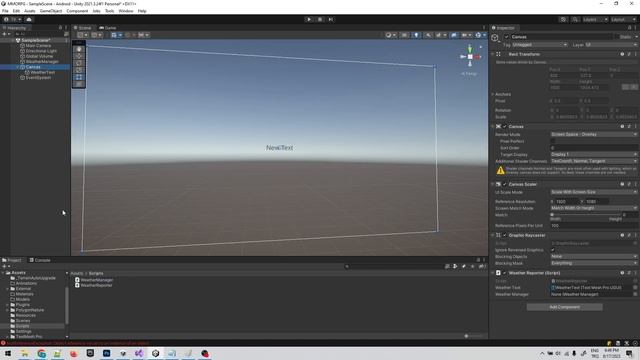Select WeatherManager object in Hierarchy
The width and height of the screenshot is (640, 360).
(42, 62)
